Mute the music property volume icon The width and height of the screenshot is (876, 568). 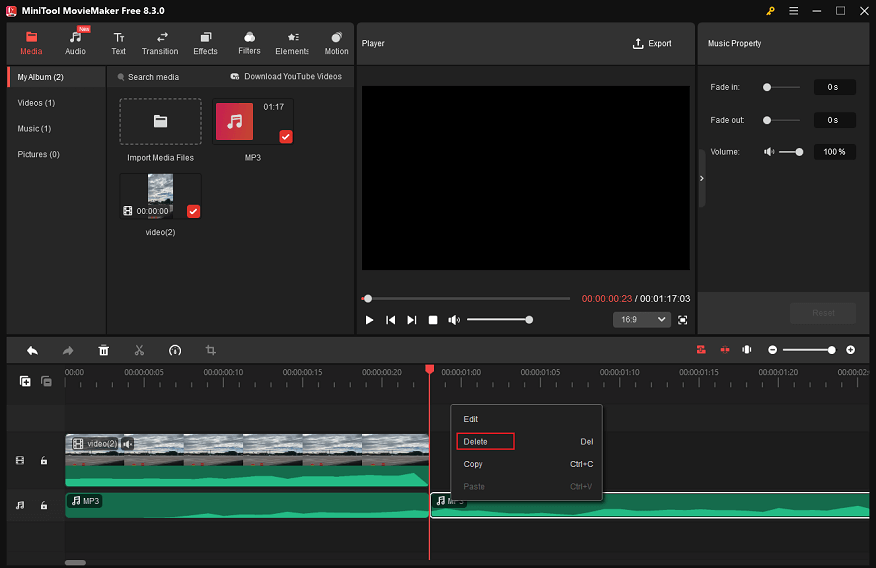pyautogui.click(x=769, y=152)
